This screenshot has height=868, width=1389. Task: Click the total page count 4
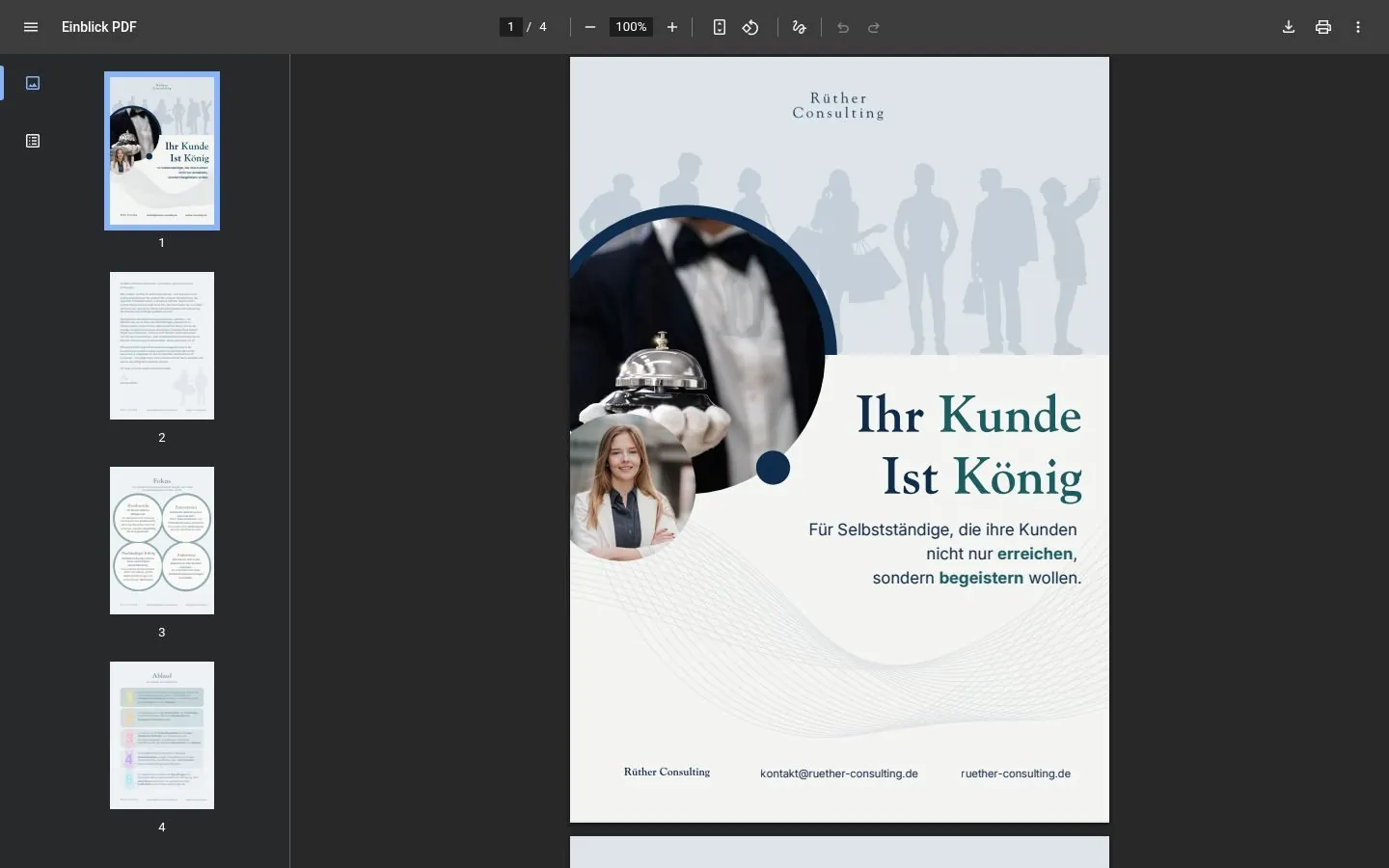[x=543, y=27]
